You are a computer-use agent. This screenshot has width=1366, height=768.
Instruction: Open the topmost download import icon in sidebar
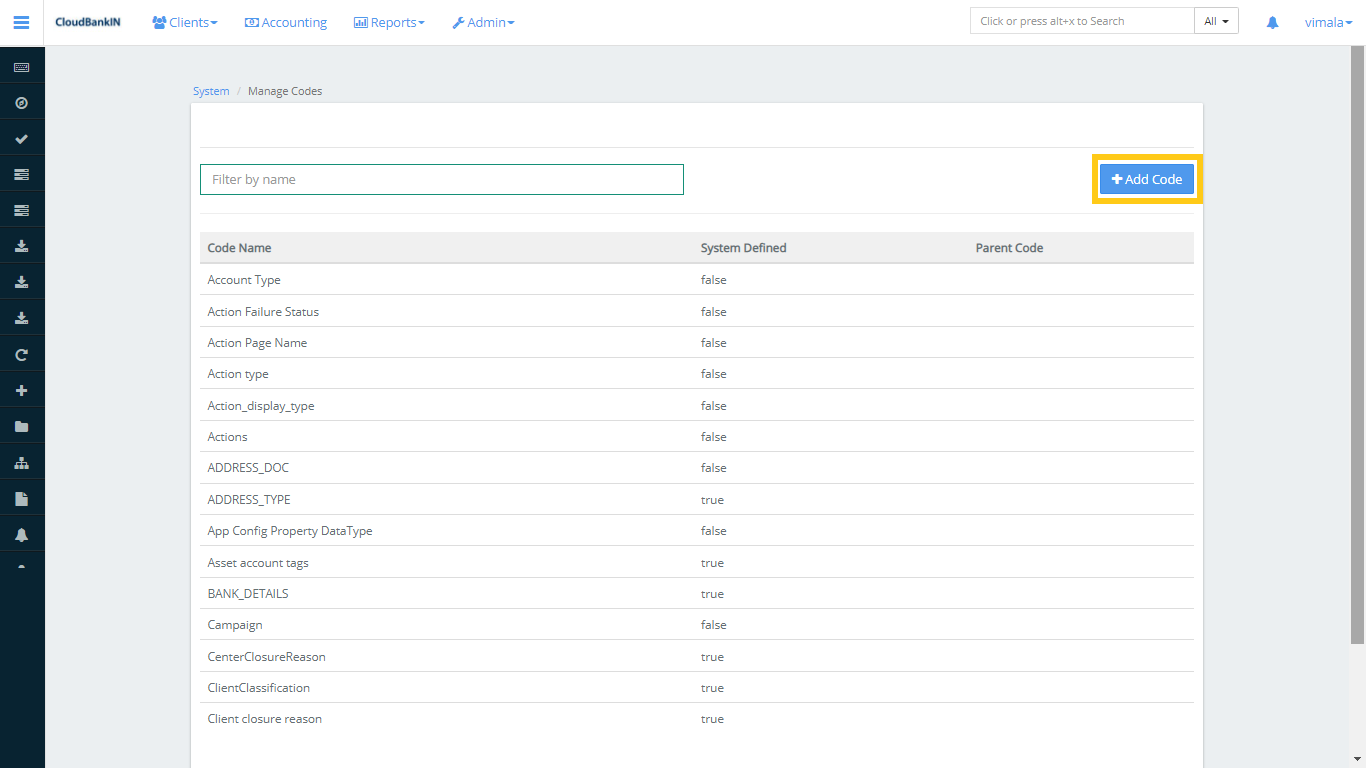click(x=22, y=245)
